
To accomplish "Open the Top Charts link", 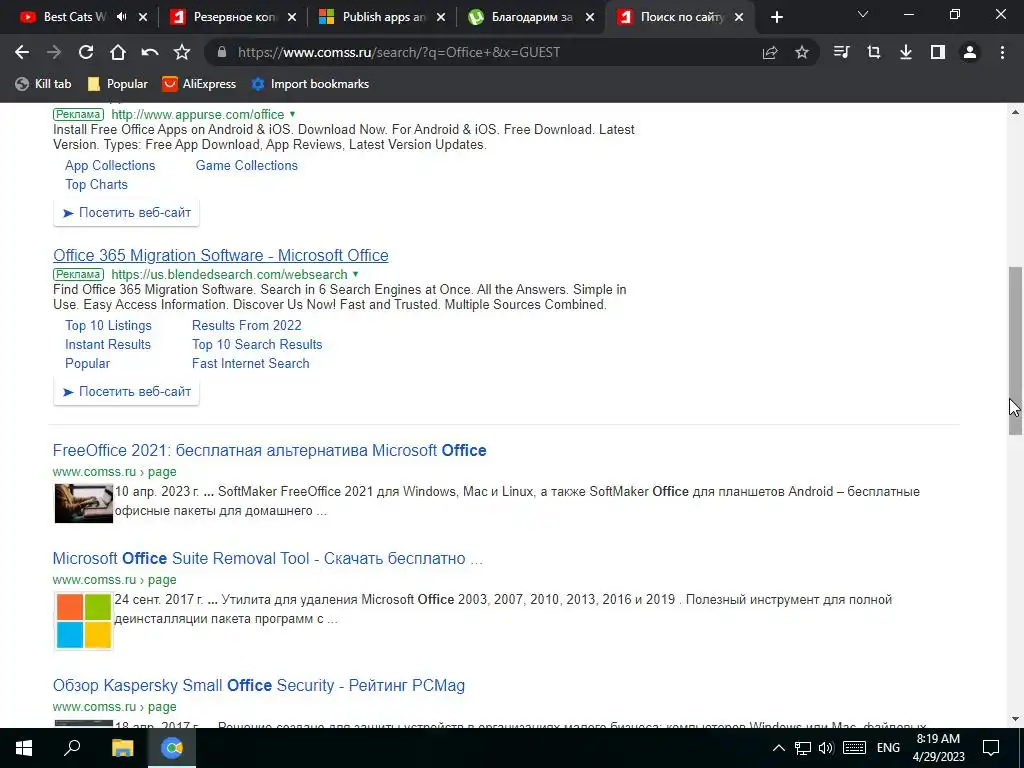I will (96, 184).
